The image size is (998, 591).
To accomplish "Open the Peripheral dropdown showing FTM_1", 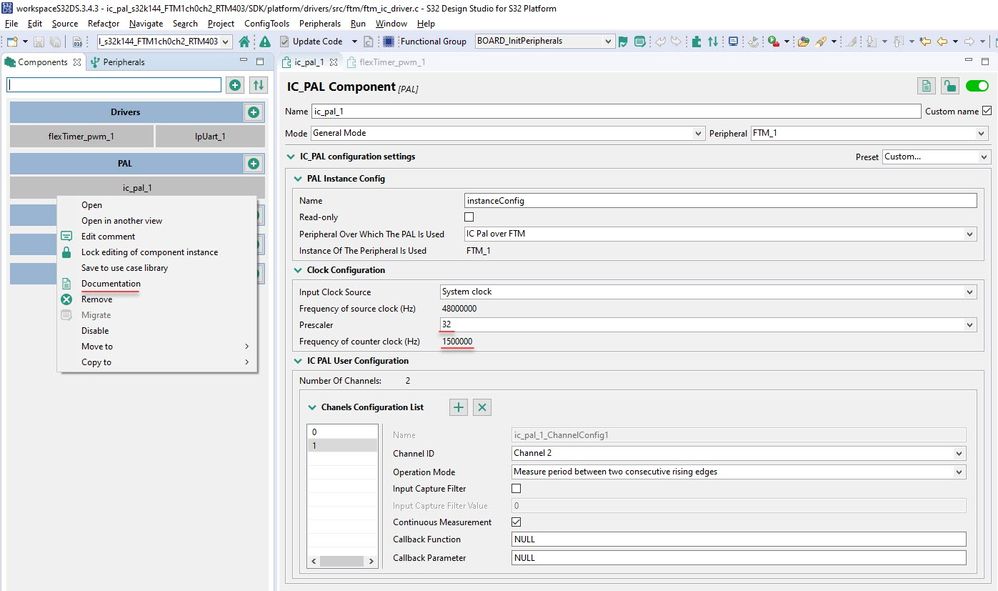I will click(869, 133).
